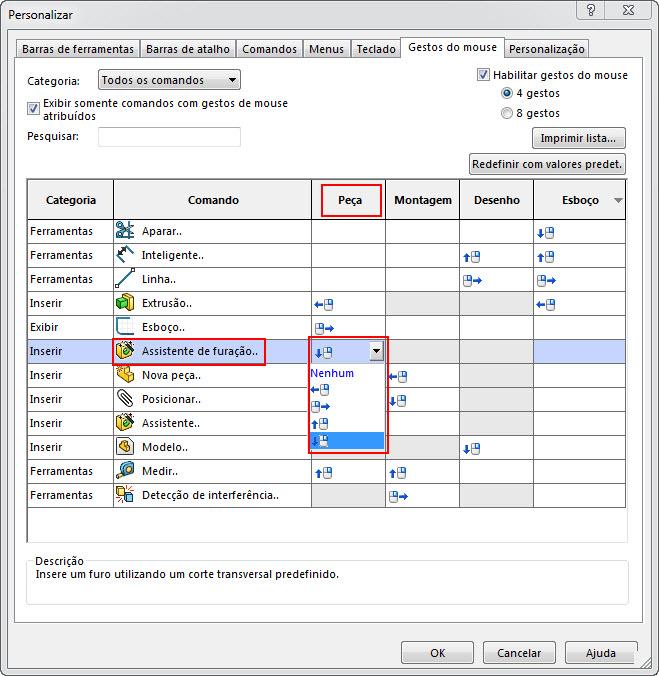
Task: Select the 8 gestos radio button
Action: tap(507, 113)
